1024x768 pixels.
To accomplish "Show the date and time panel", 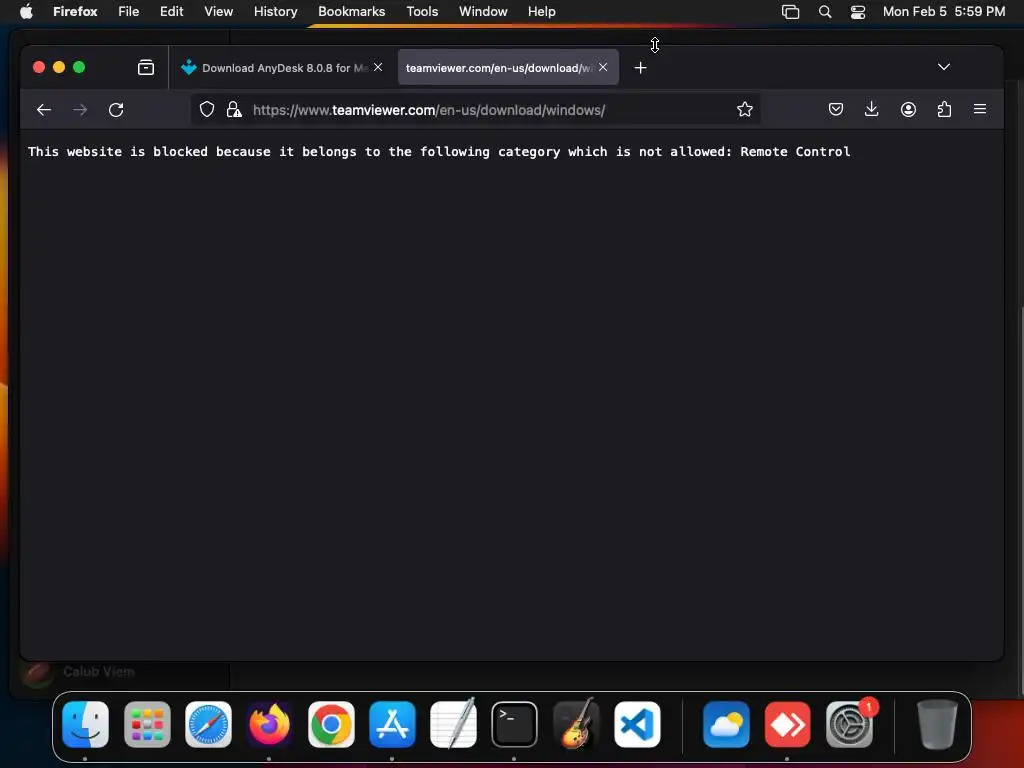I will pyautogui.click(x=944, y=11).
